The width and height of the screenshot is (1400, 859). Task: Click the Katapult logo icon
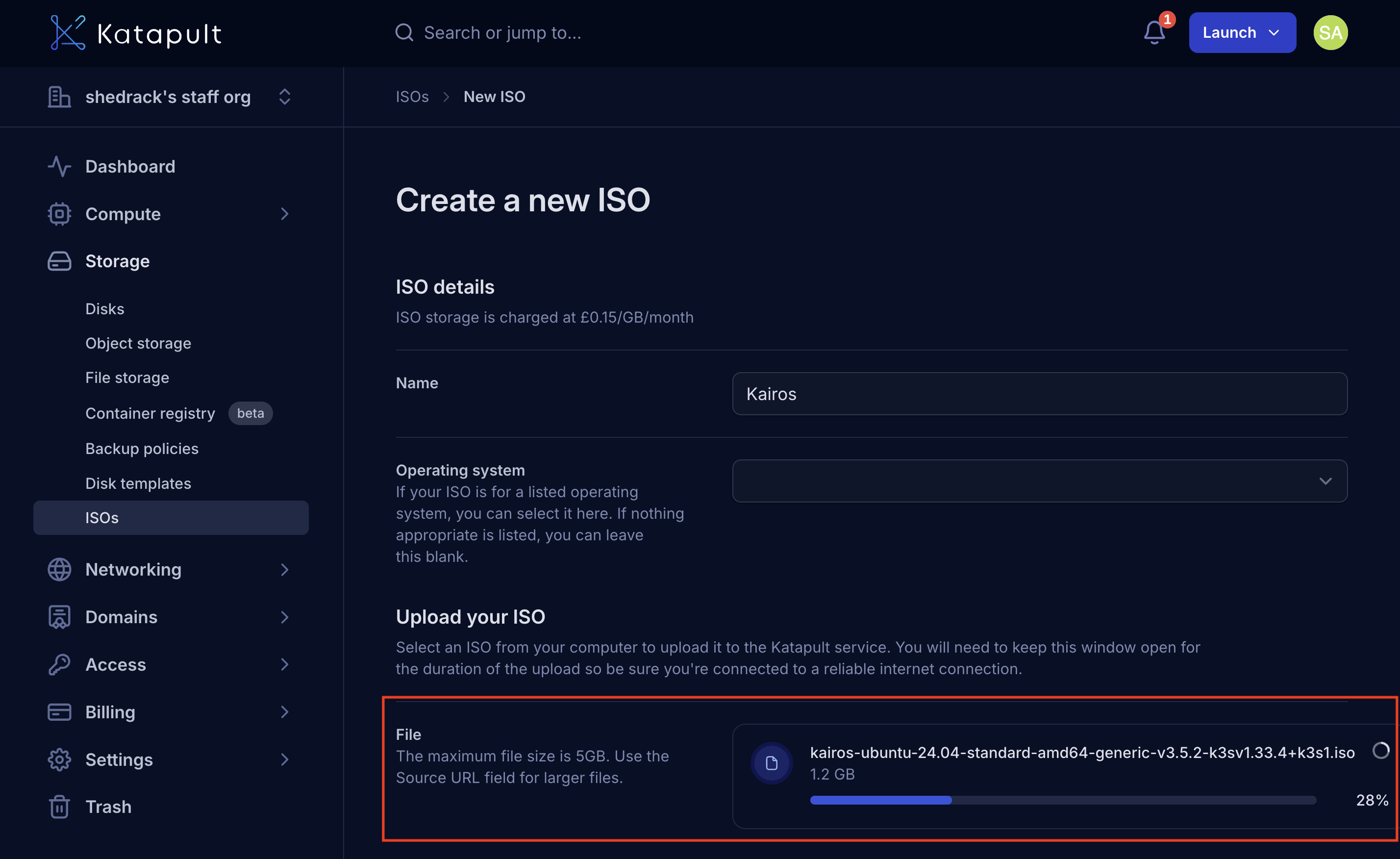click(68, 33)
